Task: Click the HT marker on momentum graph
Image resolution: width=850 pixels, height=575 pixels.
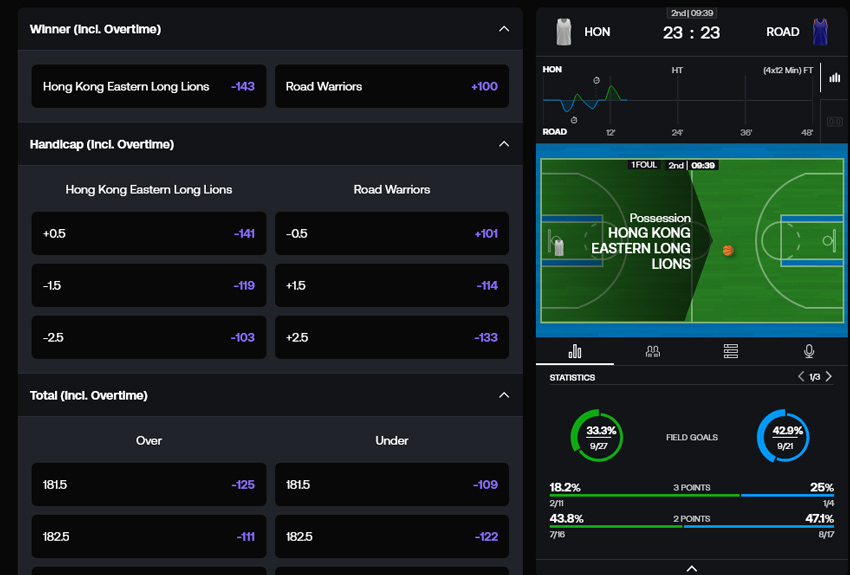Action: click(677, 70)
